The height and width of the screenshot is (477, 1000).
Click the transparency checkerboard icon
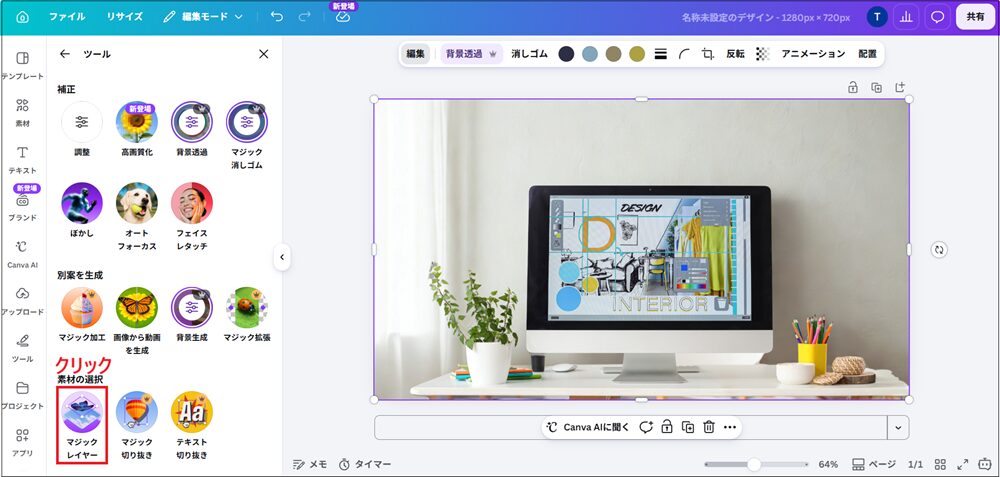tap(762, 54)
